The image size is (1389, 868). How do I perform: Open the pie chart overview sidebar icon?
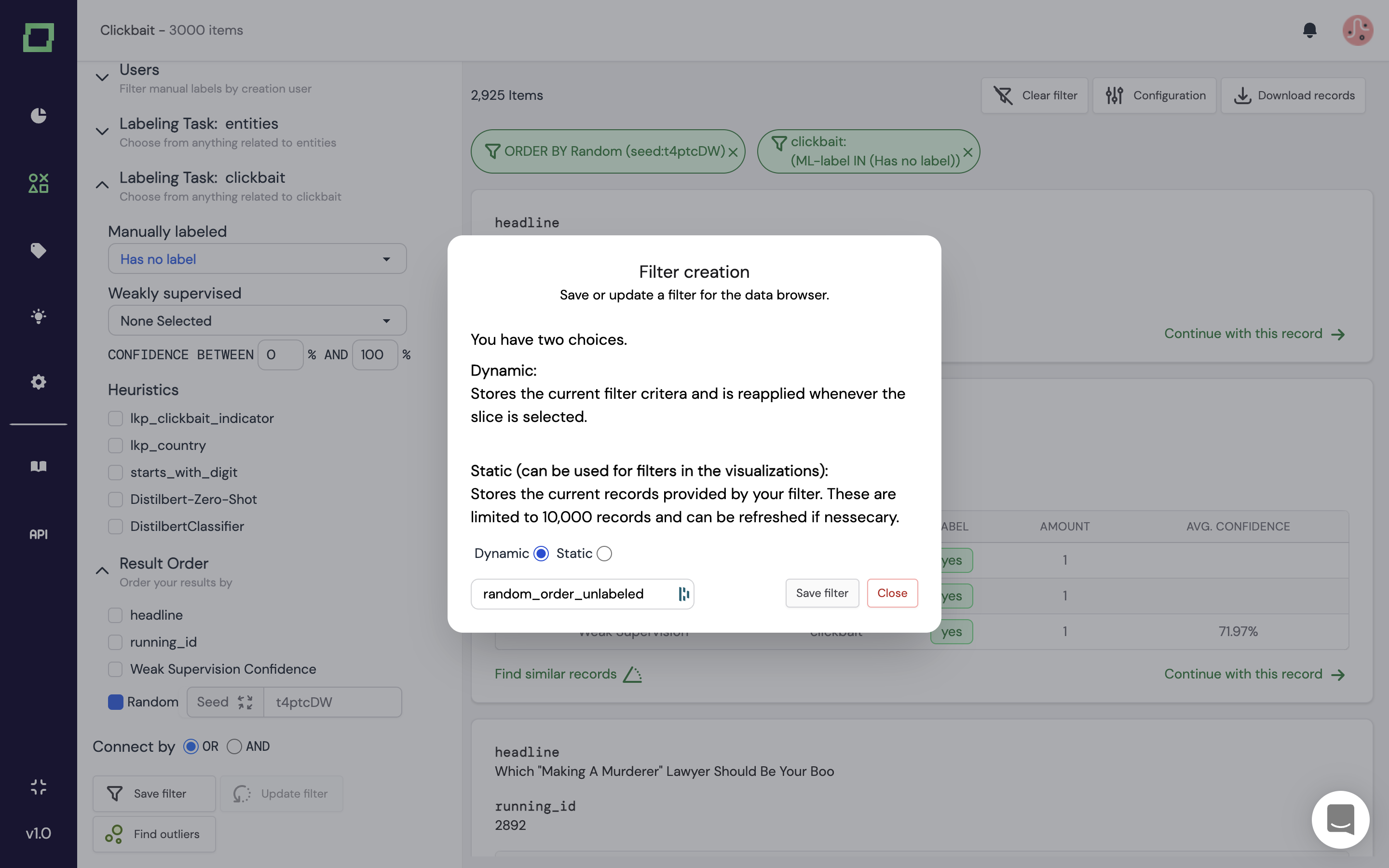(39, 116)
